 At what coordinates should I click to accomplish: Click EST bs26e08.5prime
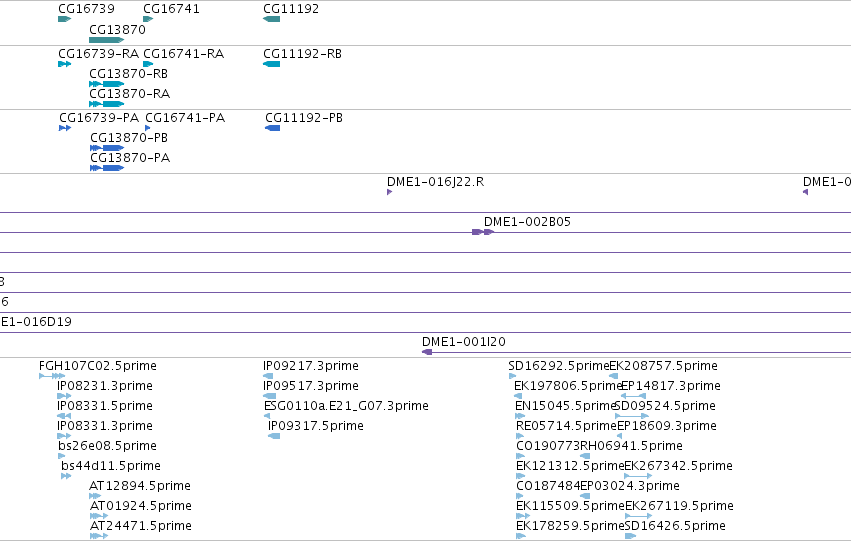[107, 446]
